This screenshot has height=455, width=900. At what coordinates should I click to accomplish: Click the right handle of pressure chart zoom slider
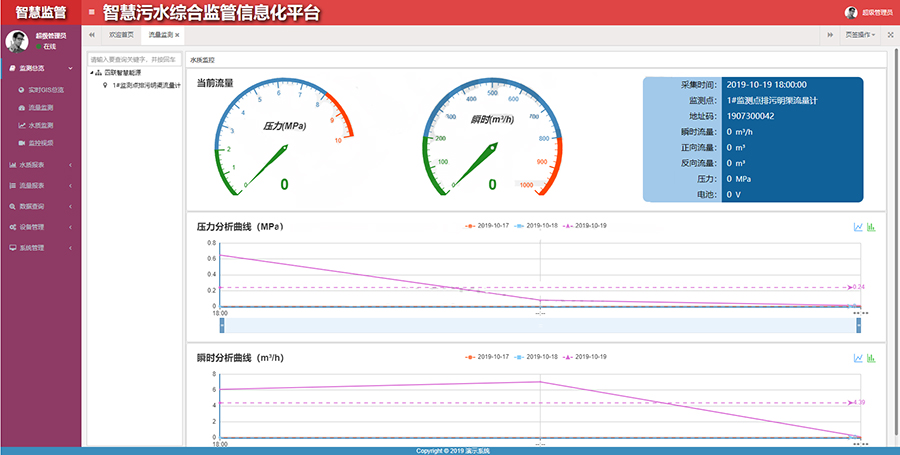tap(859, 325)
